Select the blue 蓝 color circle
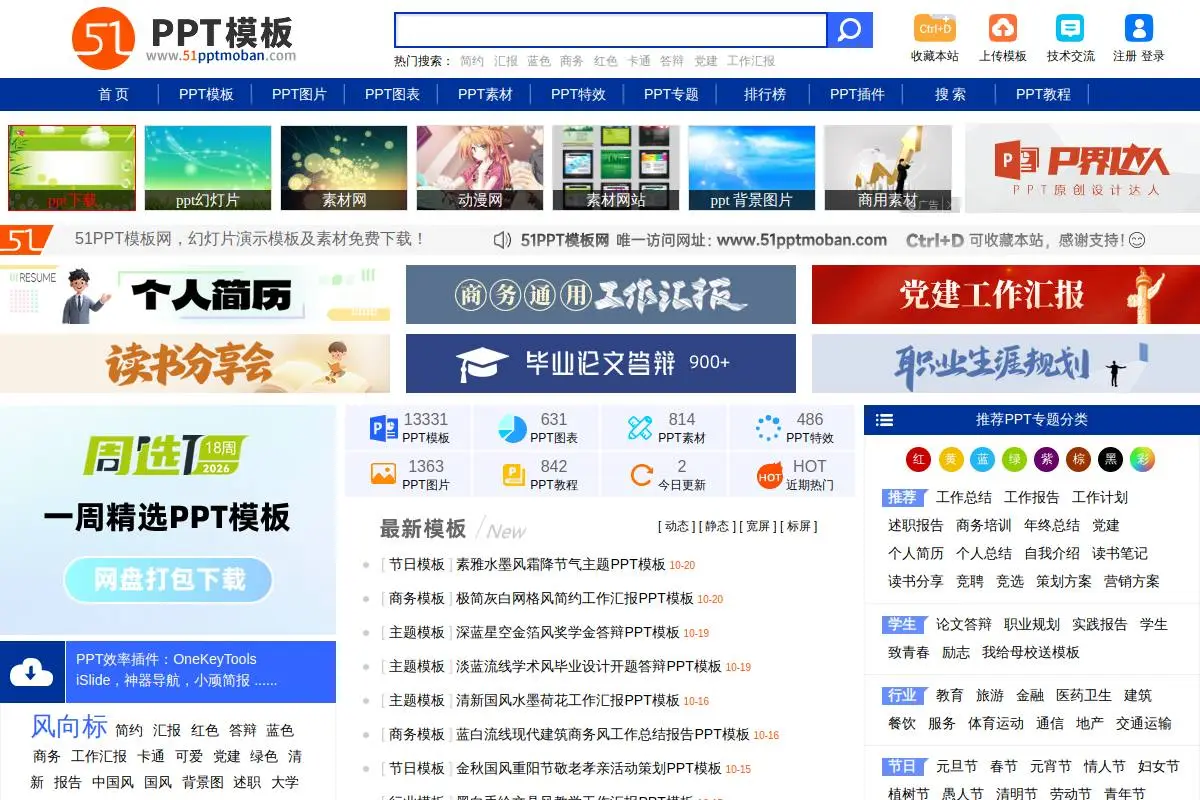The height and width of the screenshot is (800, 1200). [x=982, y=460]
